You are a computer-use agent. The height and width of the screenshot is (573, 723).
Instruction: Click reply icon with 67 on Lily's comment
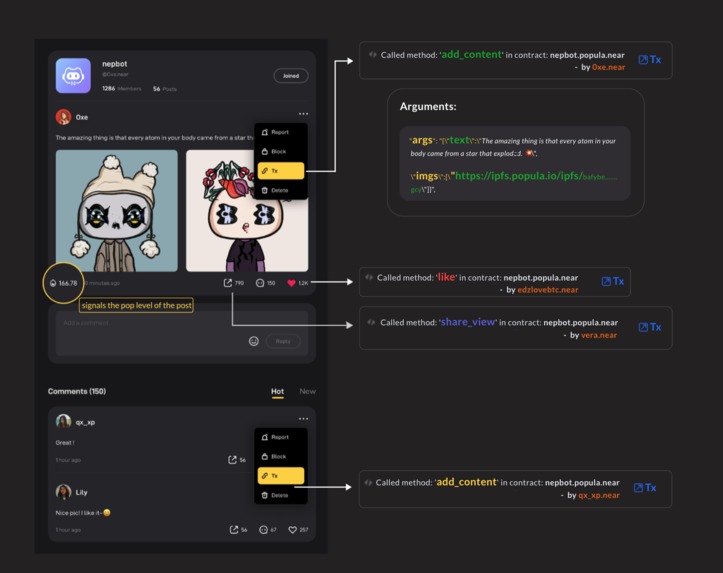[x=268, y=530]
